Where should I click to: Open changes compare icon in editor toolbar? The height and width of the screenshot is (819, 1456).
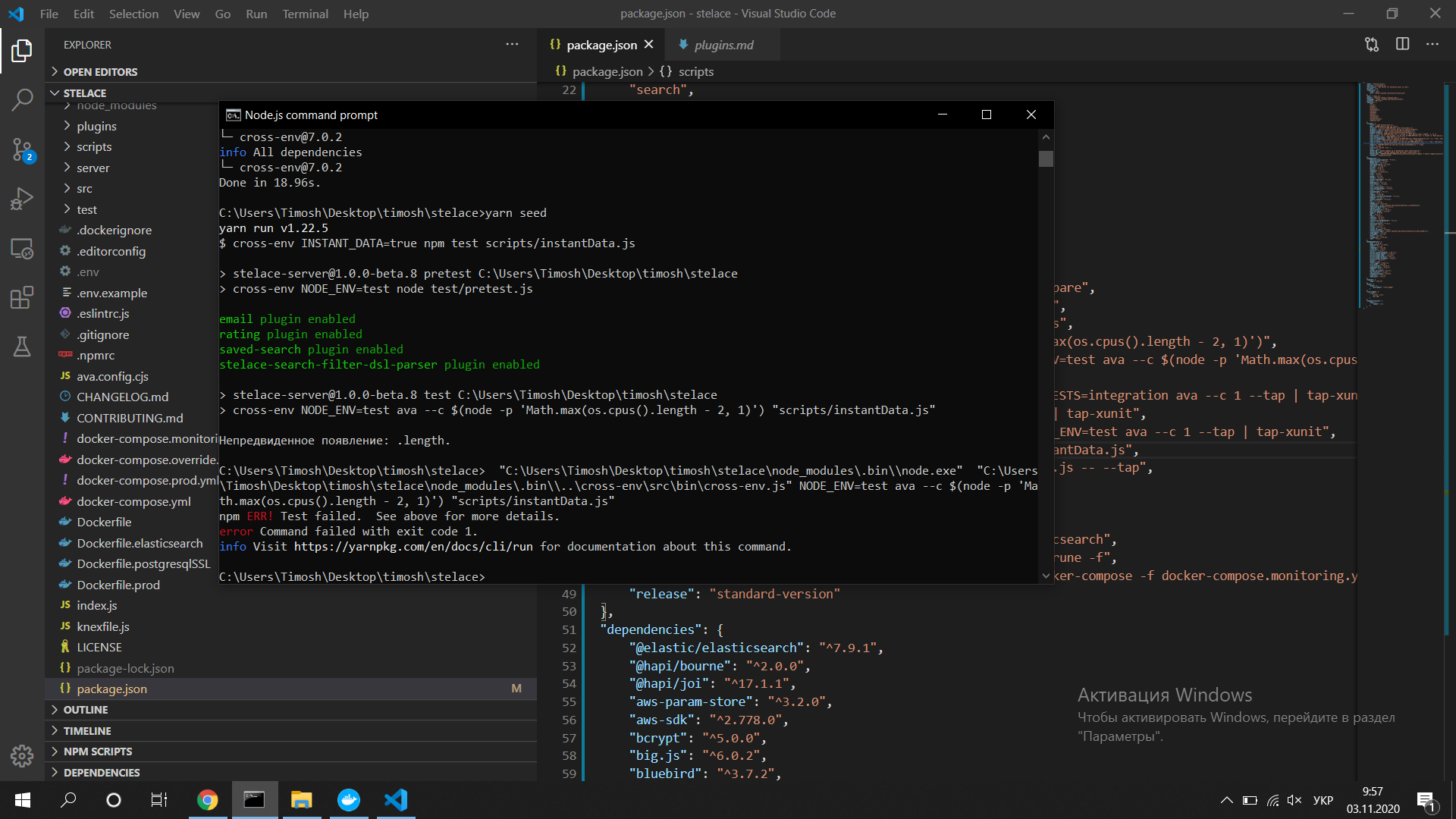click(x=1372, y=45)
